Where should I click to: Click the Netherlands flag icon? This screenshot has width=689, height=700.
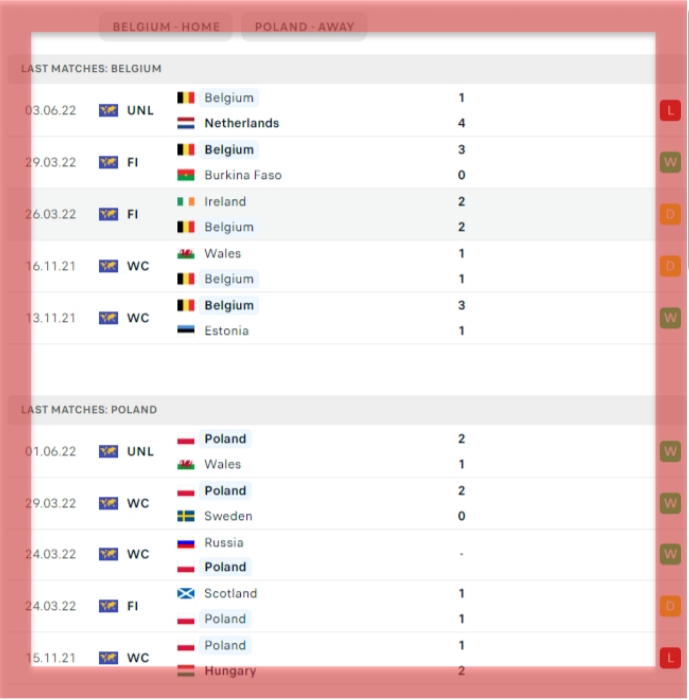tap(186, 123)
